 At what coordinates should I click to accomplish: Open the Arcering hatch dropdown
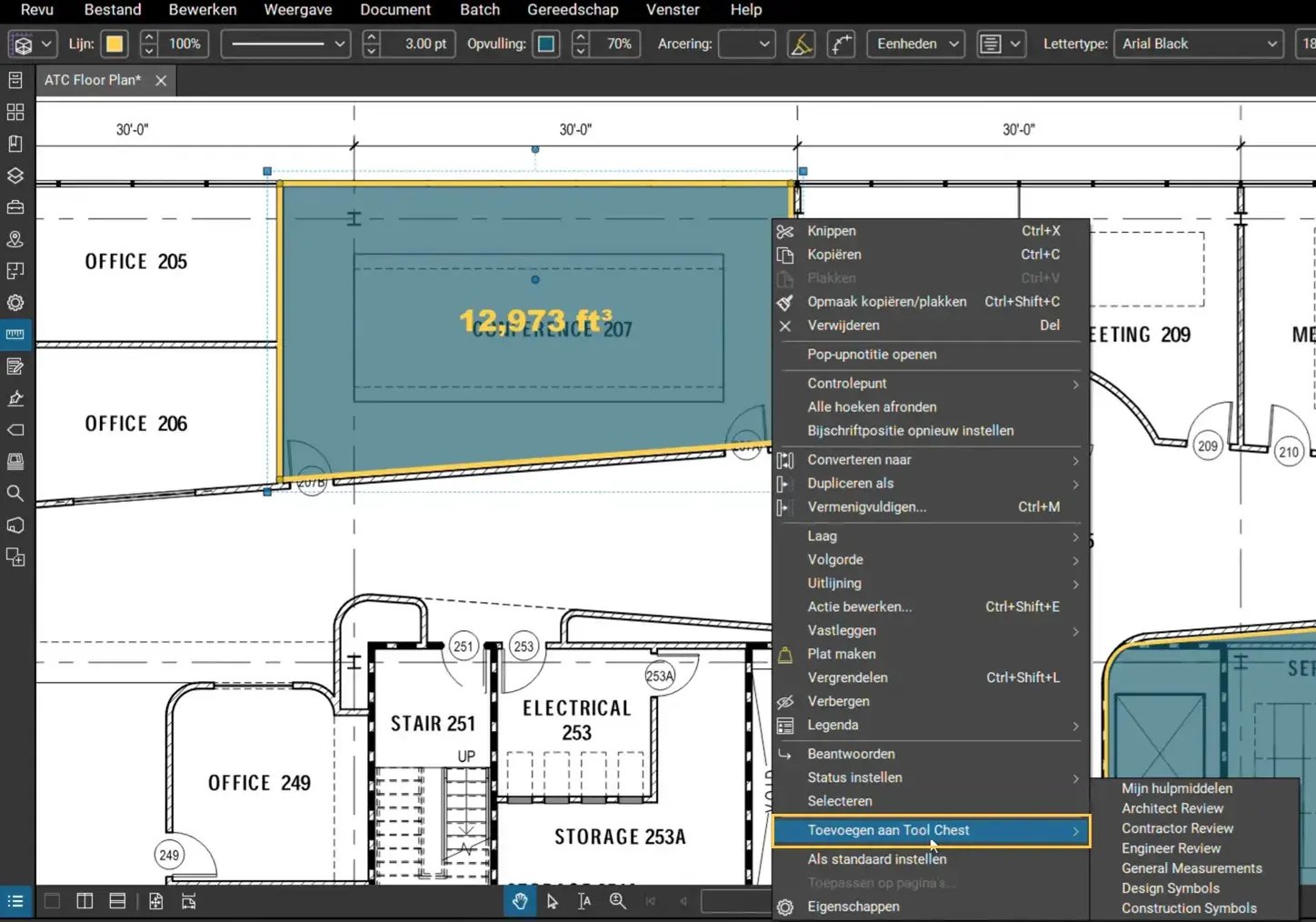746,44
